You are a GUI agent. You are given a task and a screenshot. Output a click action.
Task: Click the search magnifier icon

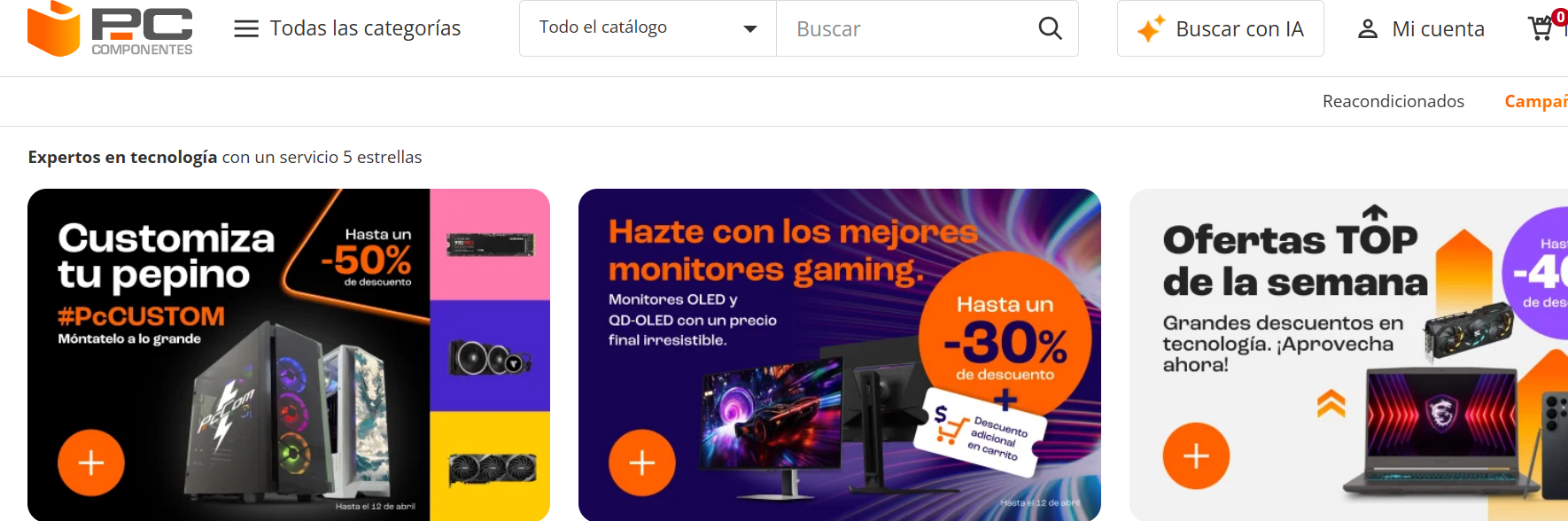[1050, 28]
